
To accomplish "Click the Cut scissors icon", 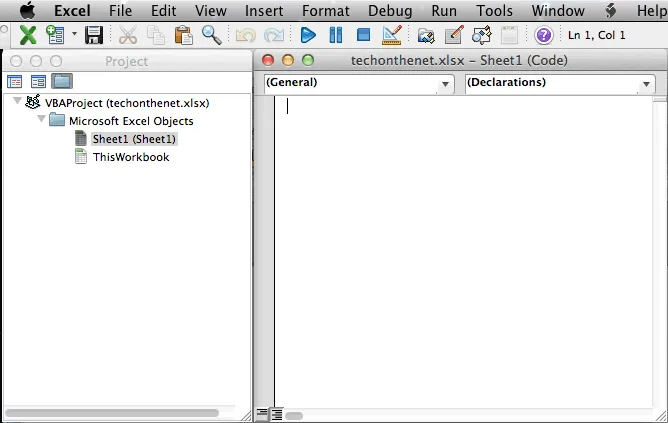I will pos(128,35).
